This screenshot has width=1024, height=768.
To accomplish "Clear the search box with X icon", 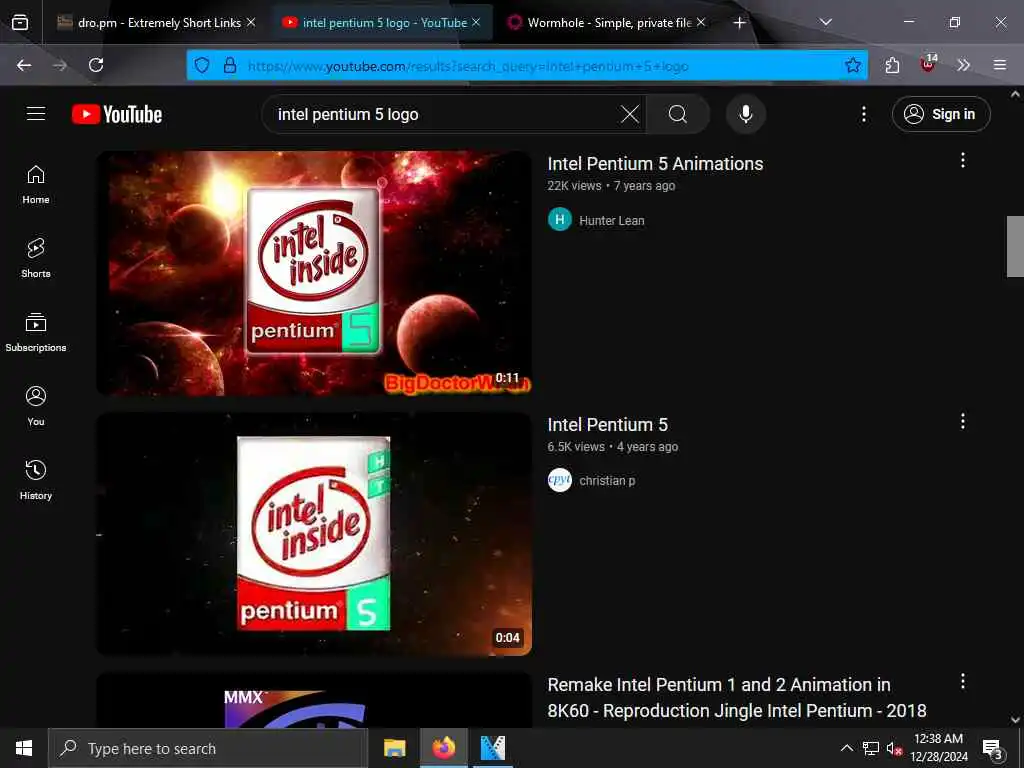I will pyautogui.click(x=630, y=114).
